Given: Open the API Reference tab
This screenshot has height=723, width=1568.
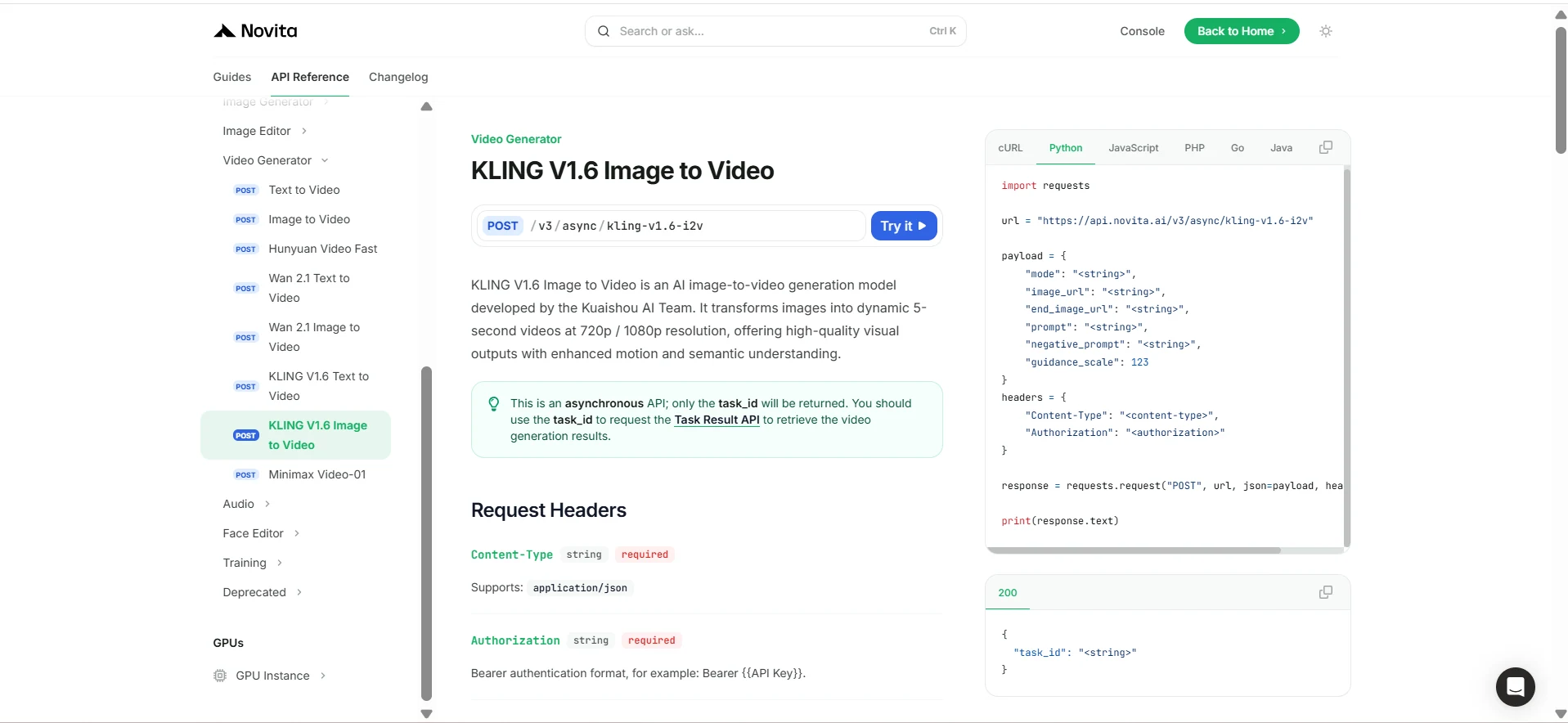Looking at the screenshot, I should tap(310, 77).
